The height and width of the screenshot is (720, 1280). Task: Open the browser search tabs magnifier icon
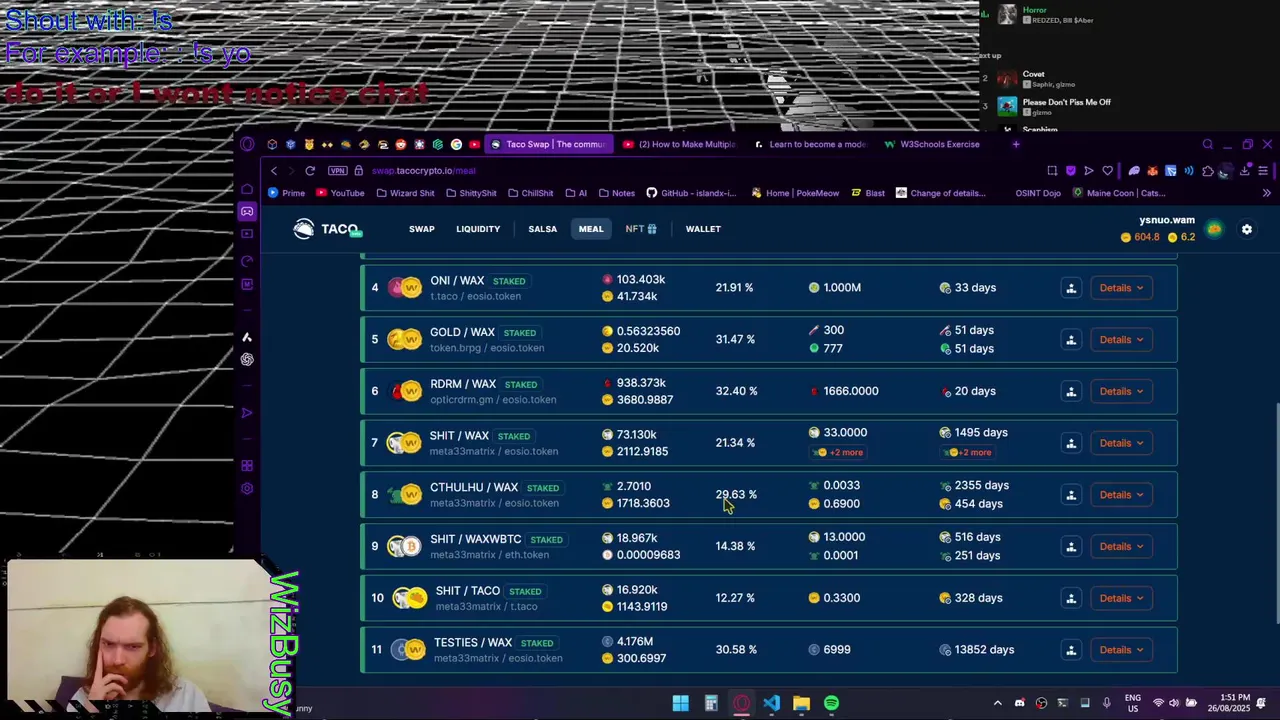tap(1207, 144)
